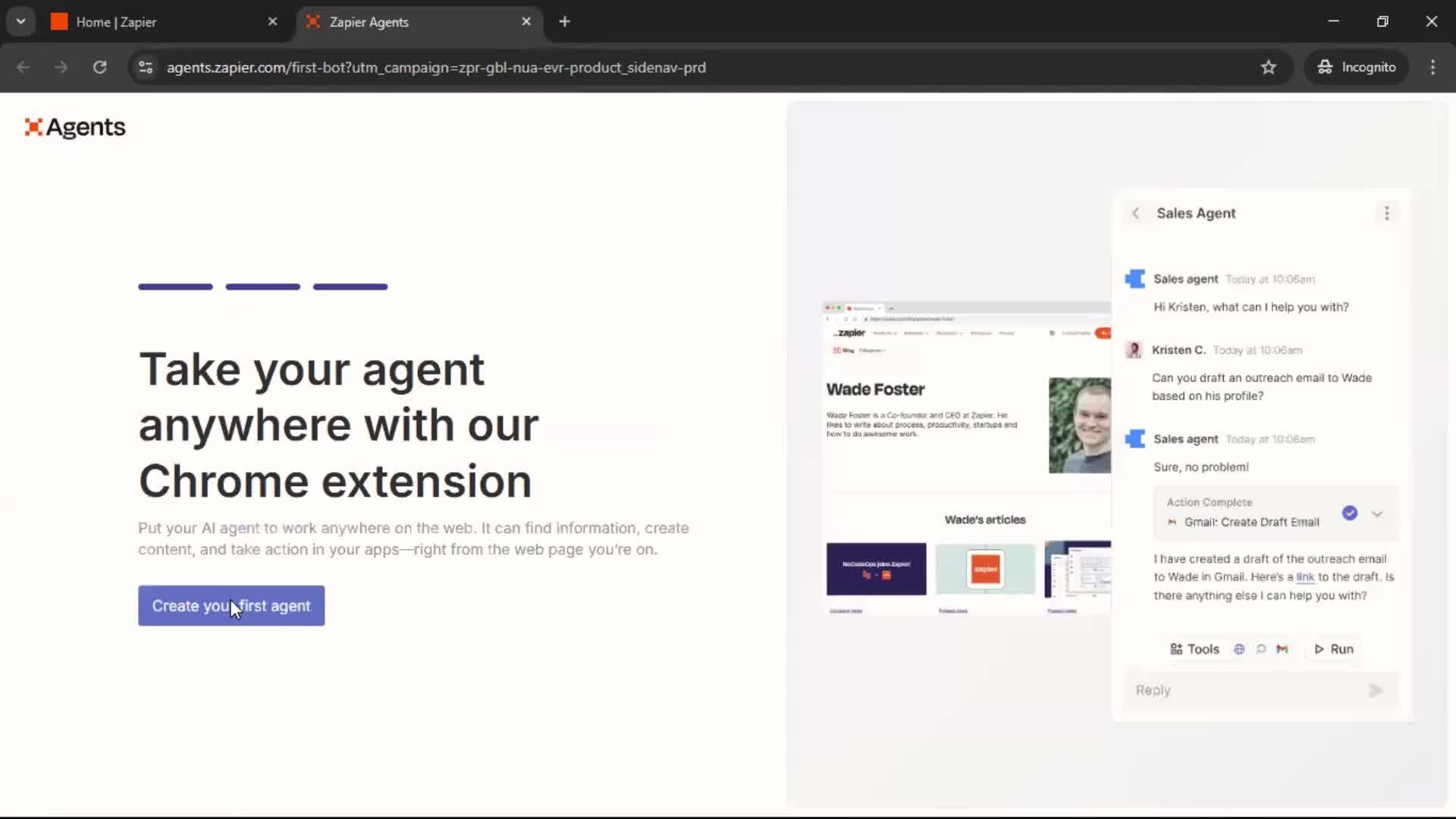Open the orange Zapier article thumbnail
1456x819 pixels.
[985, 569]
